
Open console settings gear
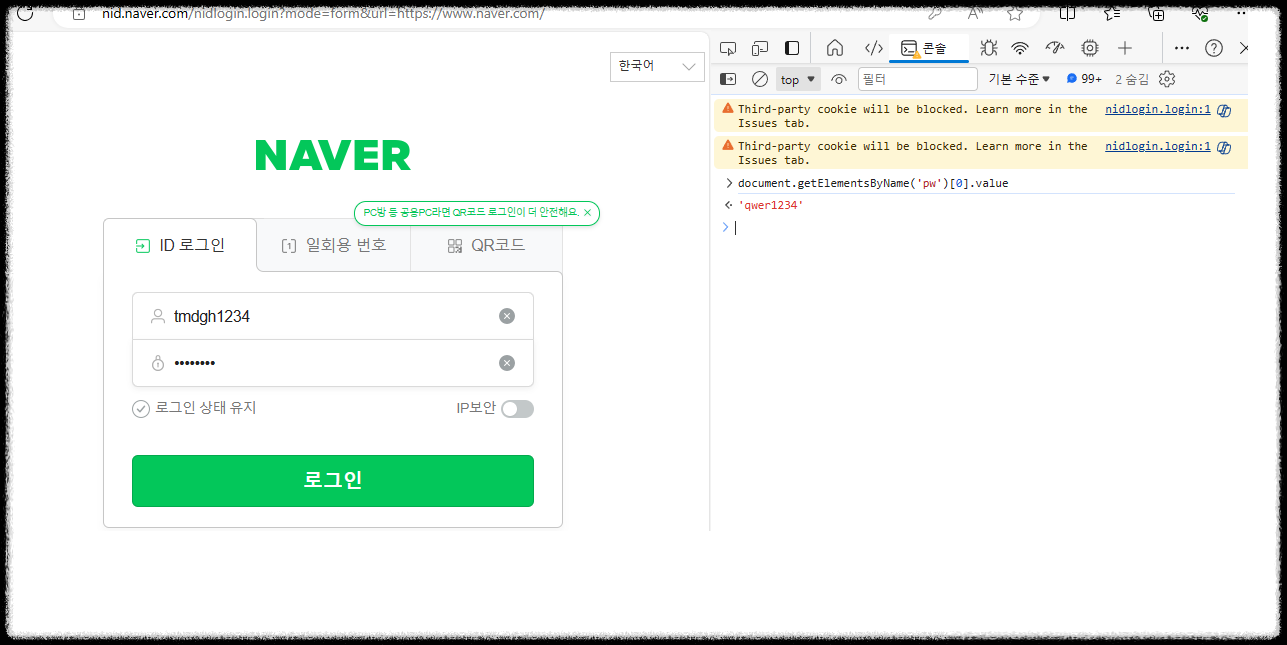point(1167,79)
